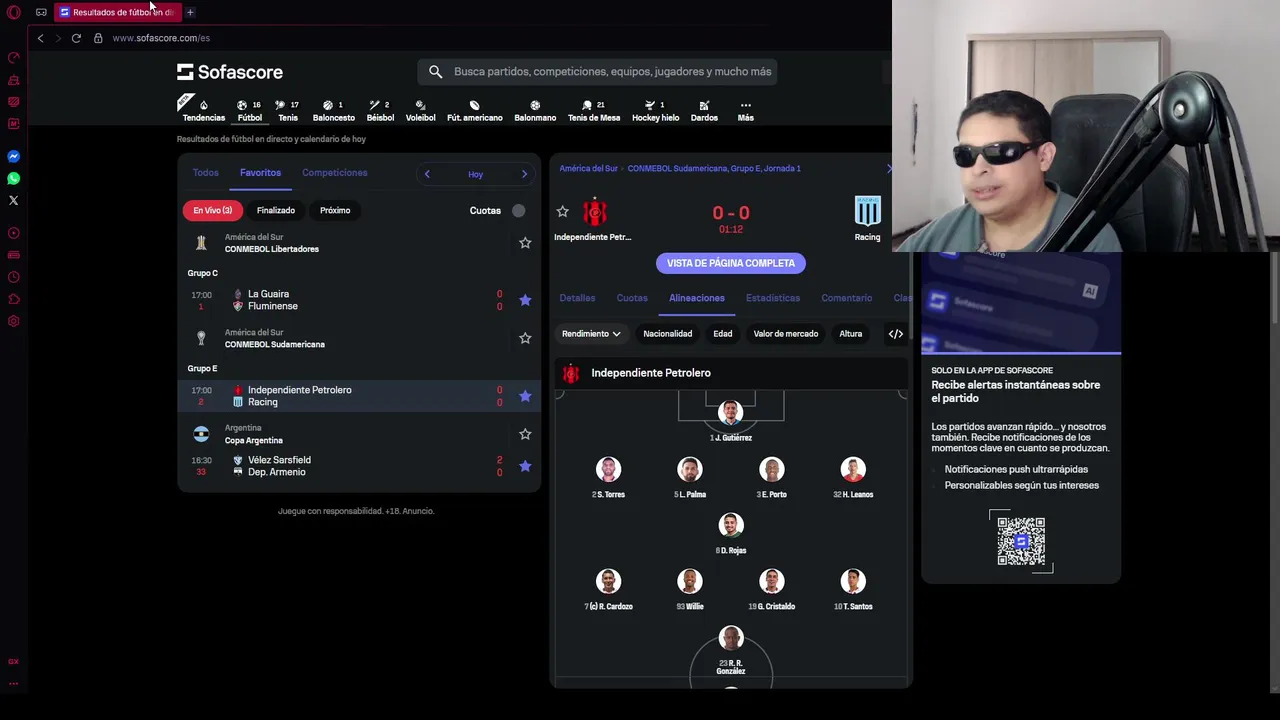1280x720 pixels.
Task: Switch to the Competiciones tab
Action: pyautogui.click(x=335, y=173)
